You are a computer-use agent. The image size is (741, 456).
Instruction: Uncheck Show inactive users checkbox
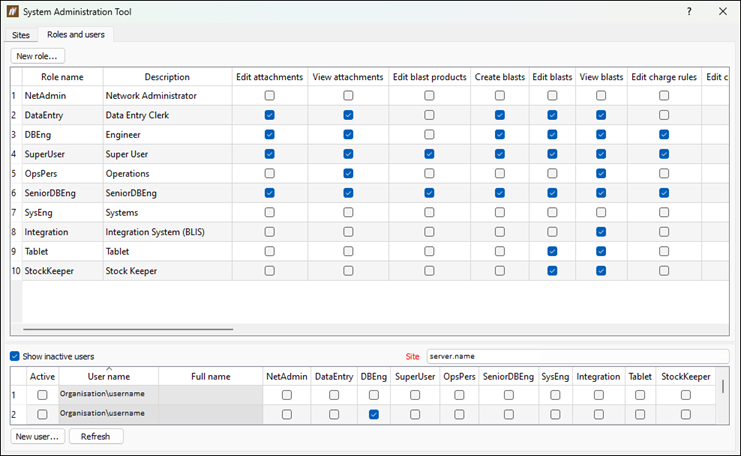pyautogui.click(x=15, y=356)
